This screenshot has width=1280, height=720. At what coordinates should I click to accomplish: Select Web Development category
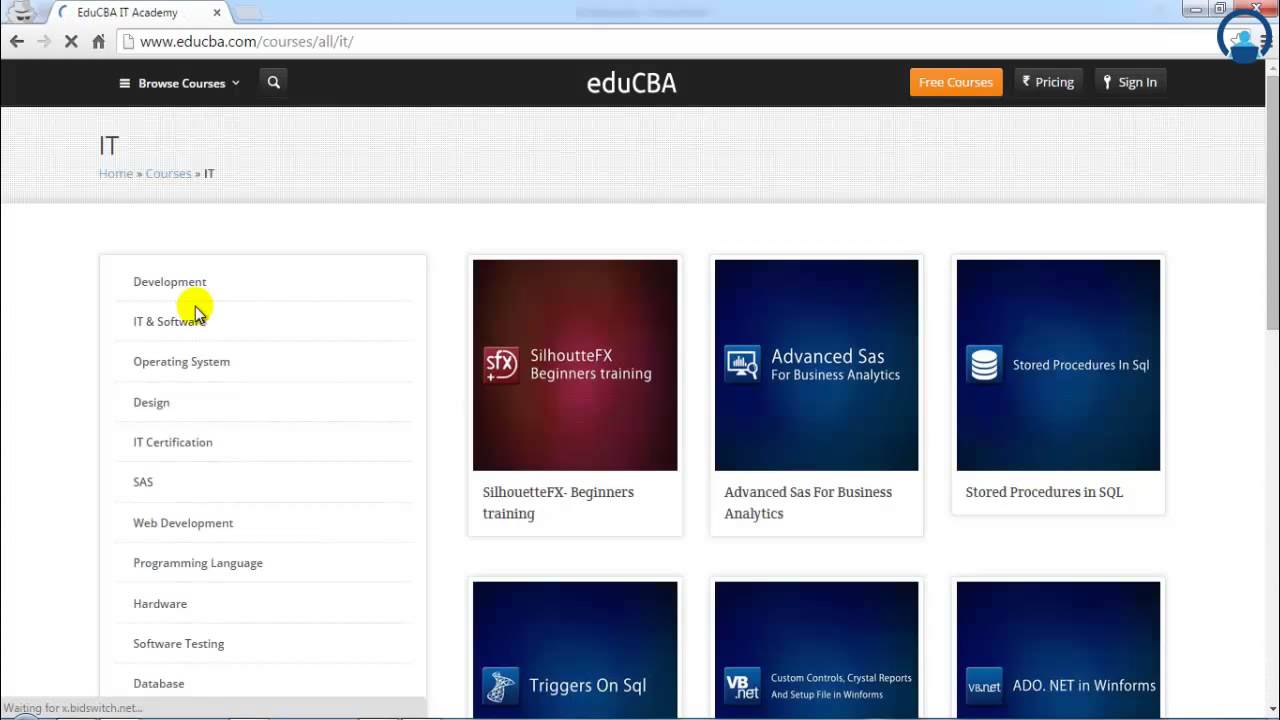coord(183,523)
